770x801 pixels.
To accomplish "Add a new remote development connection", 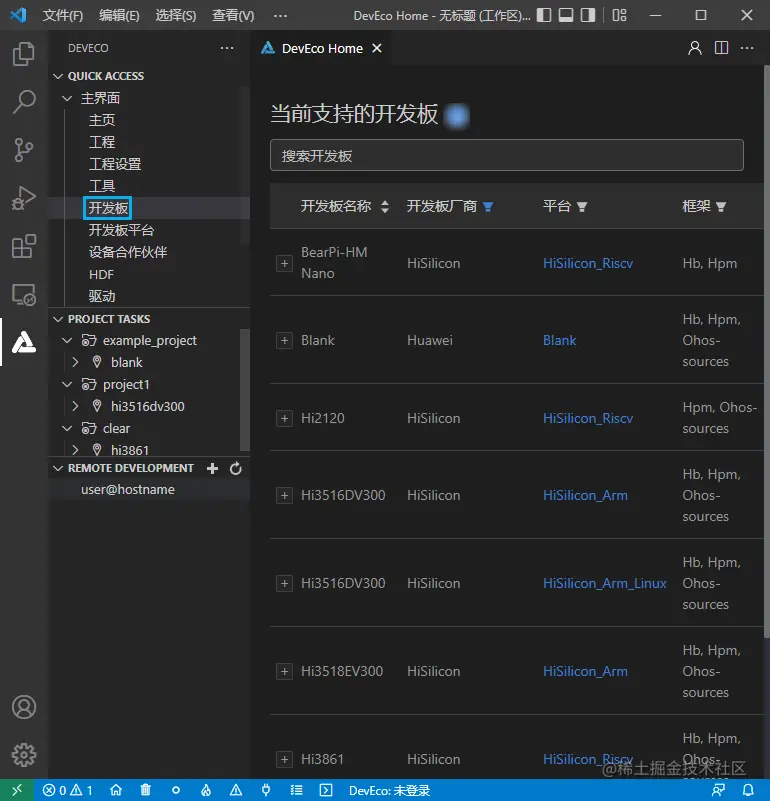I will (x=213, y=468).
